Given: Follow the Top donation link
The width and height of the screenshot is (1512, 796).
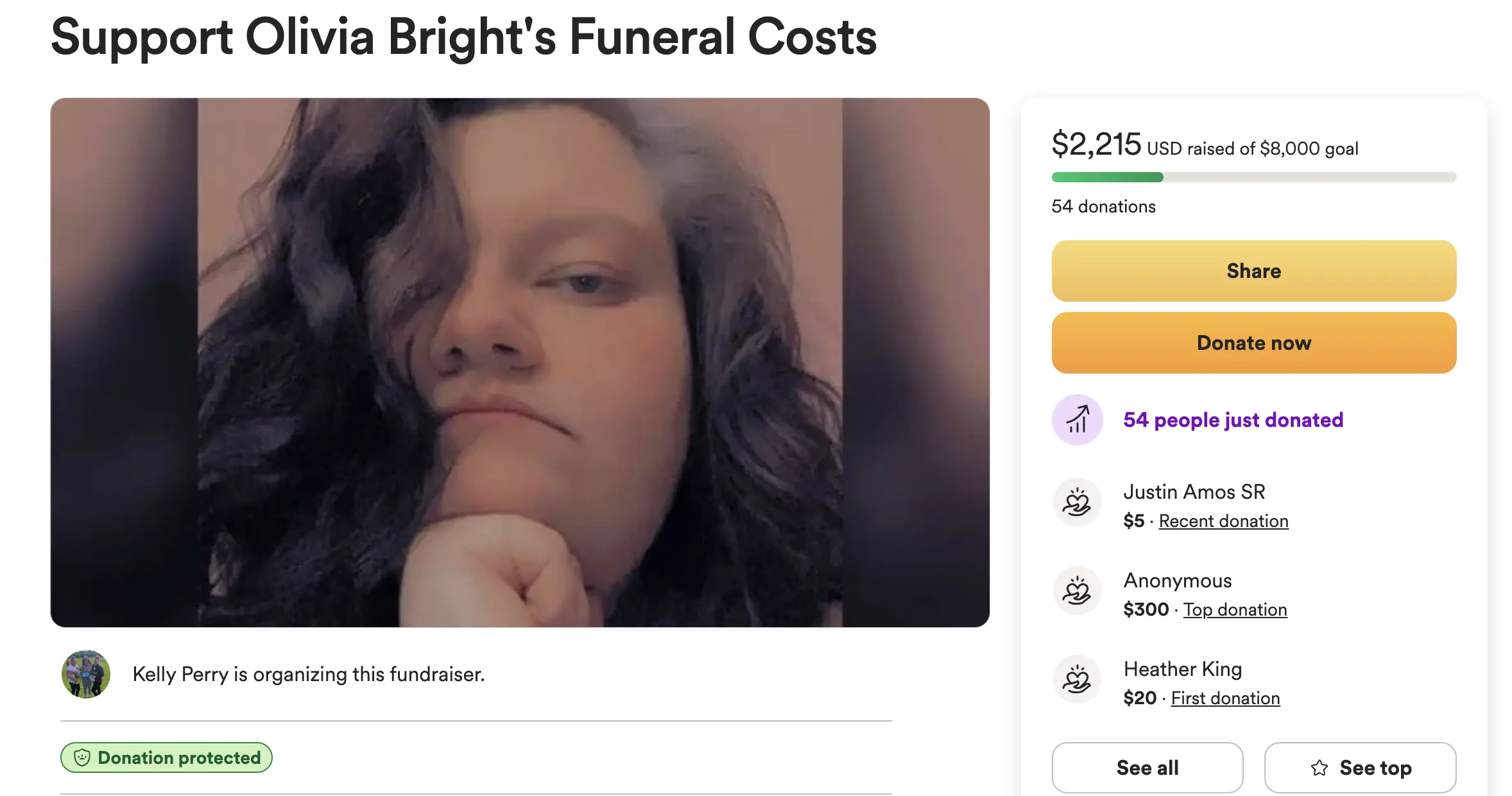Looking at the screenshot, I should point(1235,610).
